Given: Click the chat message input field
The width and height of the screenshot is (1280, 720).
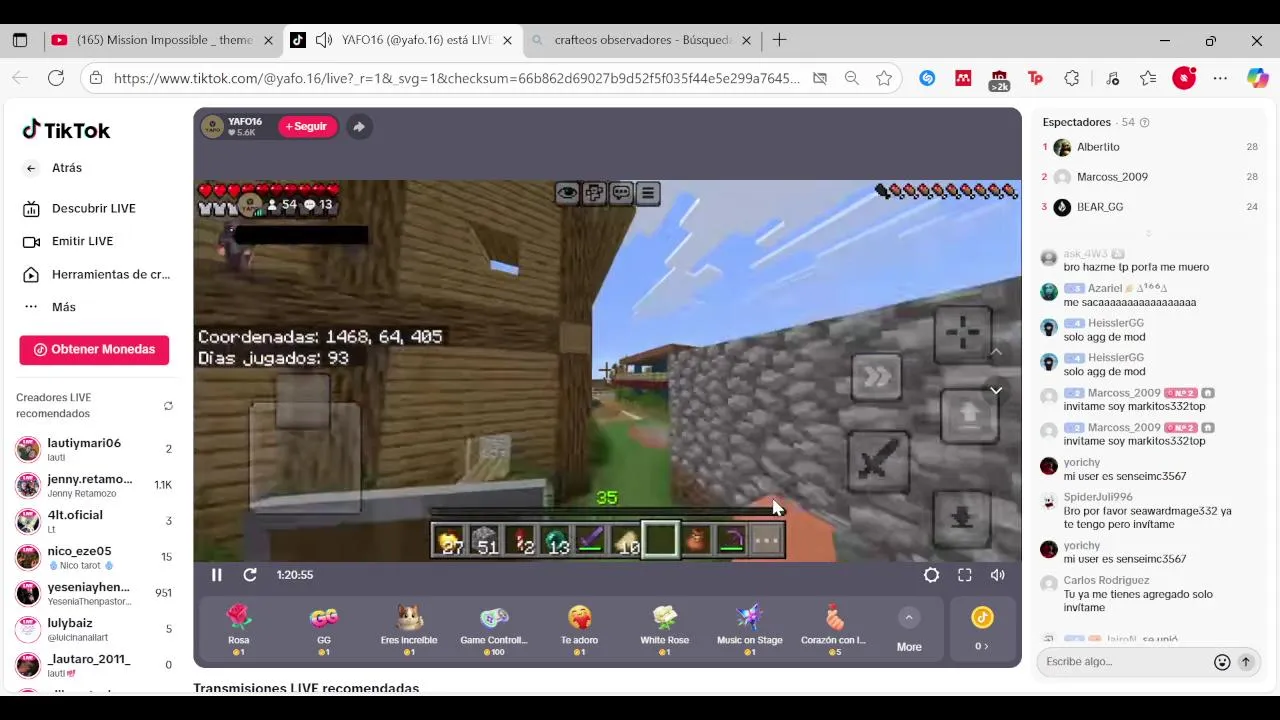Looking at the screenshot, I should tap(1125, 662).
